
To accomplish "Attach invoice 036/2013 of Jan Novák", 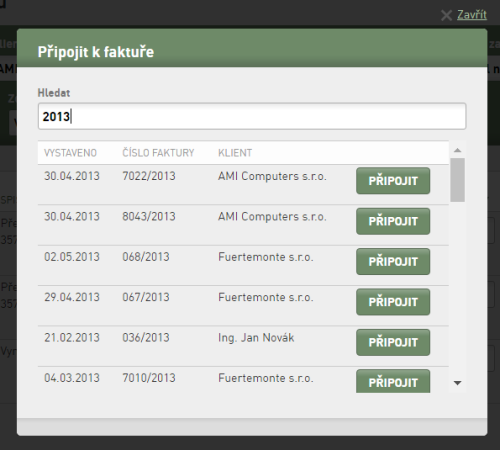I will [x=393, y=342].
